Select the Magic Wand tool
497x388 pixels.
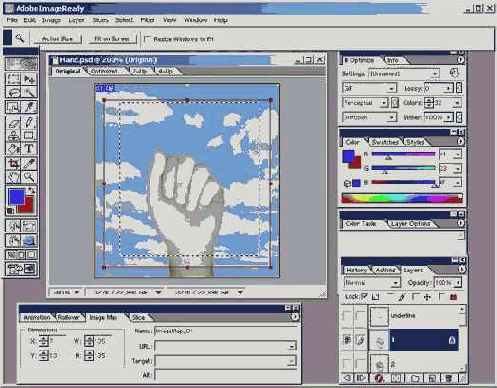click(29, 92)
